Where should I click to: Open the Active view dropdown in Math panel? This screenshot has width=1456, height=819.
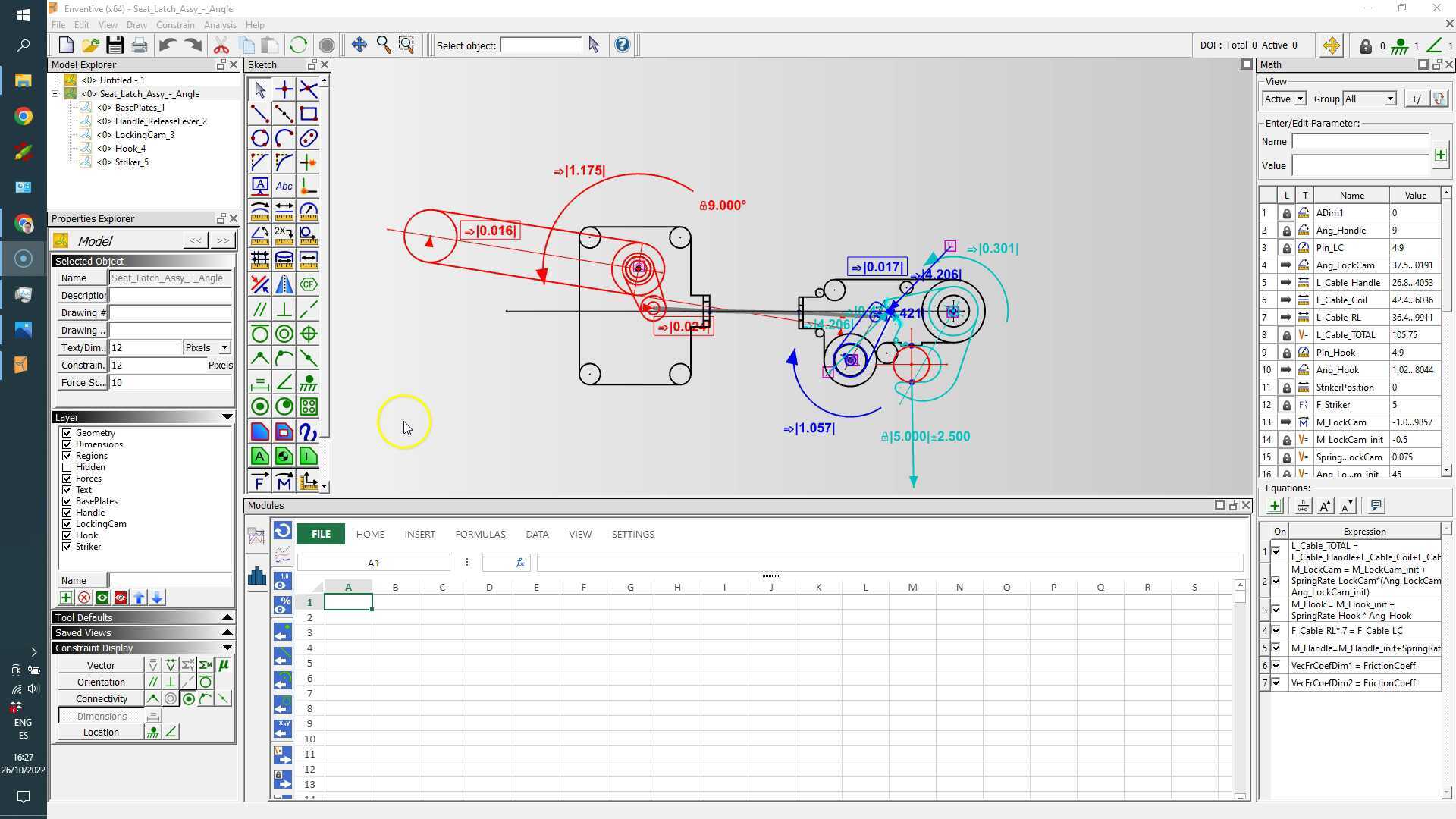(1300, 99)
